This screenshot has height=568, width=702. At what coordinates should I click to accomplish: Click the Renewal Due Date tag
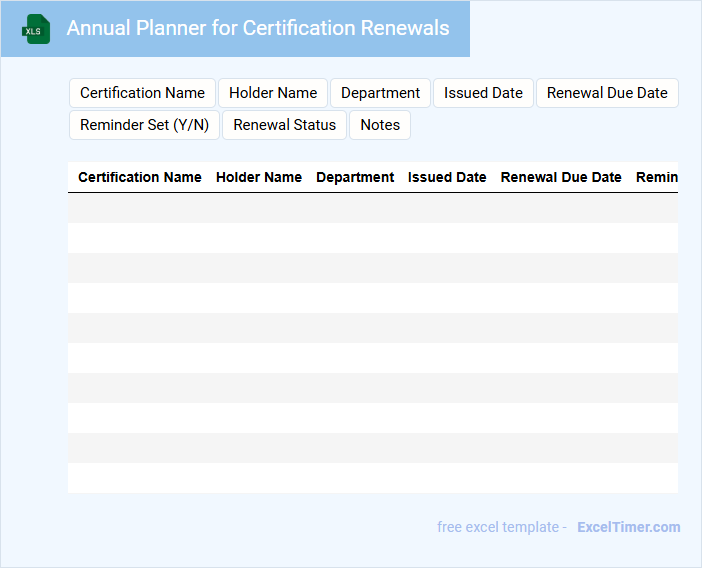pos(607,93)
